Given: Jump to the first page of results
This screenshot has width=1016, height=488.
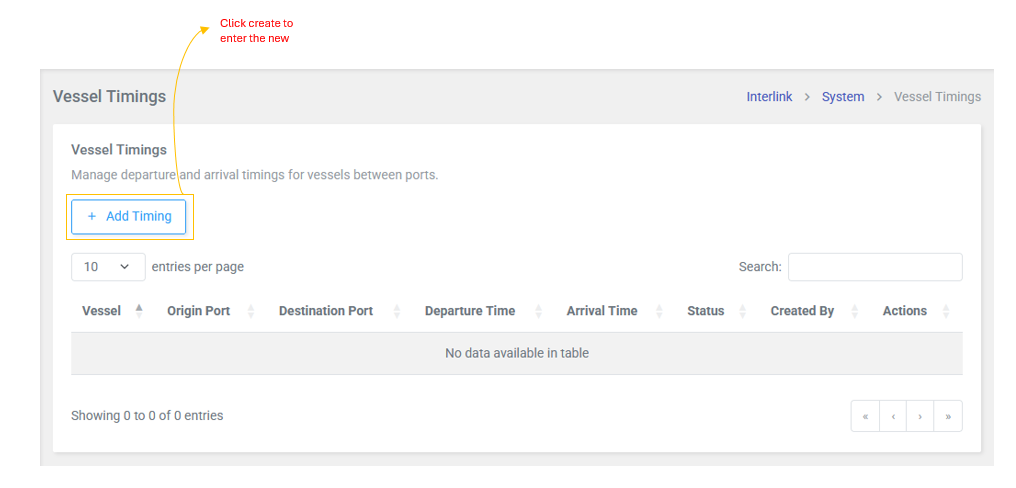Looking at the screenshot, I should tap(865, 416).
